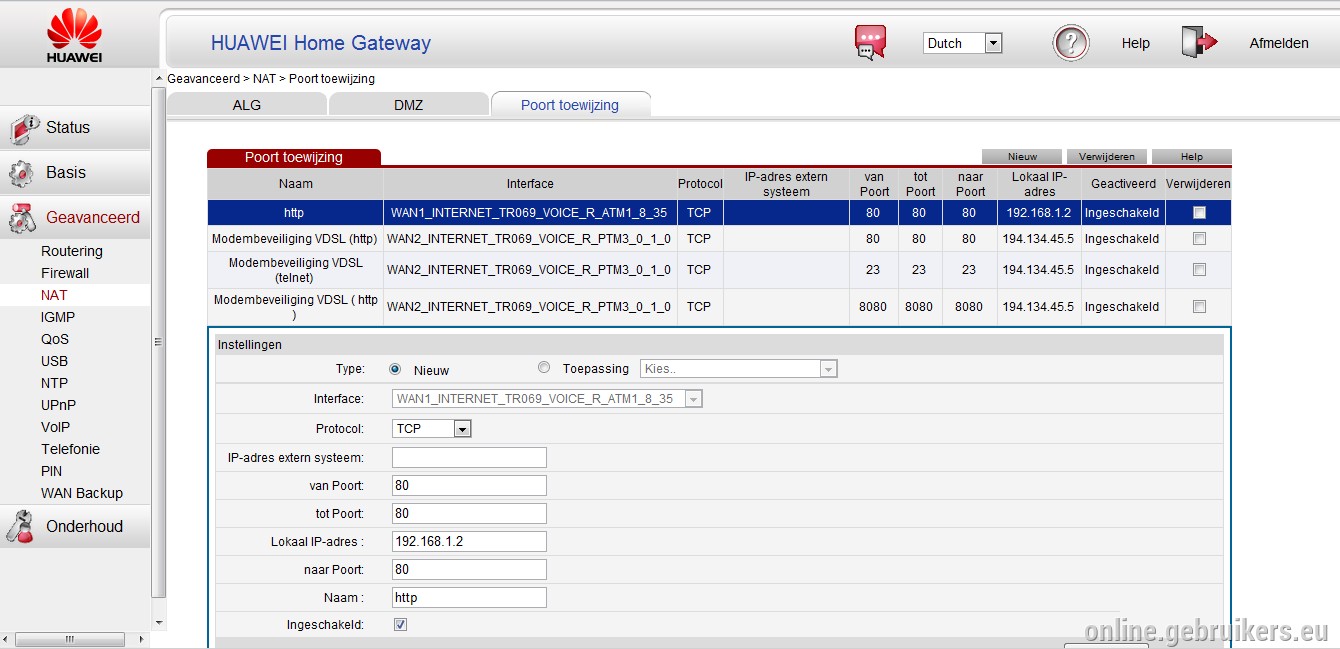Click the Onderhoud maintenance icon
This screenshot has width=1340, height=649.
tap(22, 527)
